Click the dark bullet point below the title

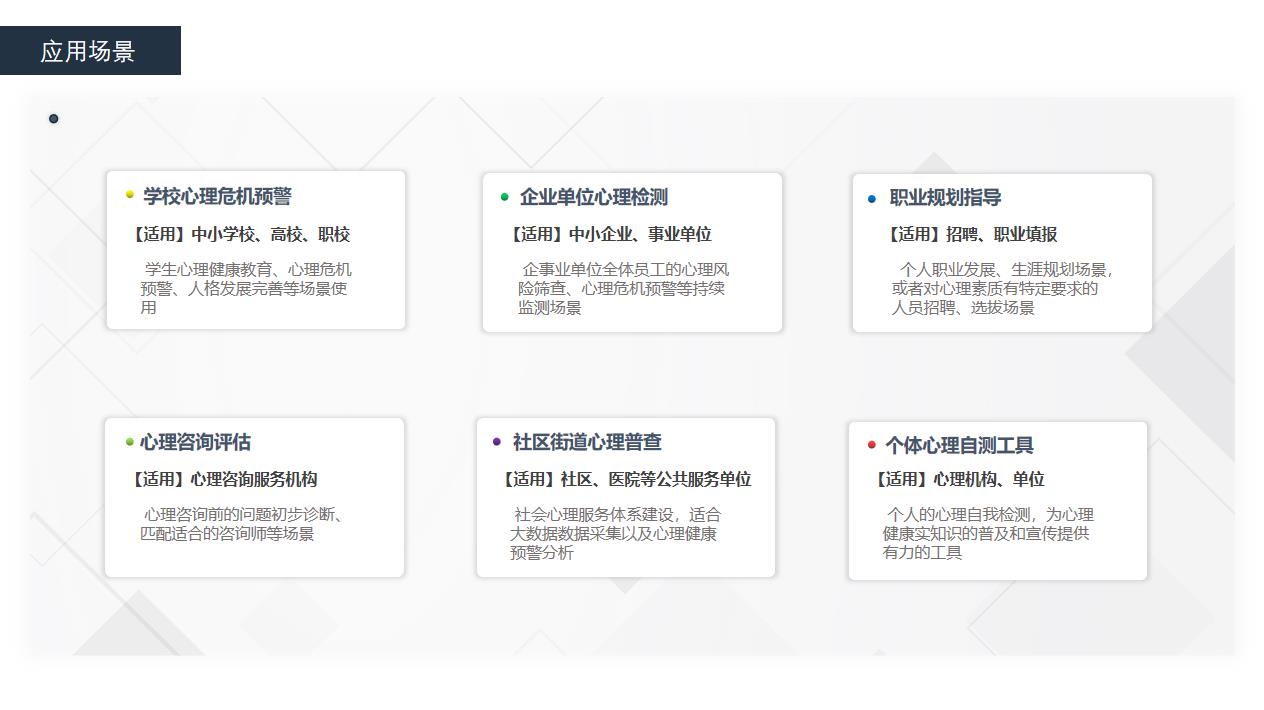pos(54,119)
